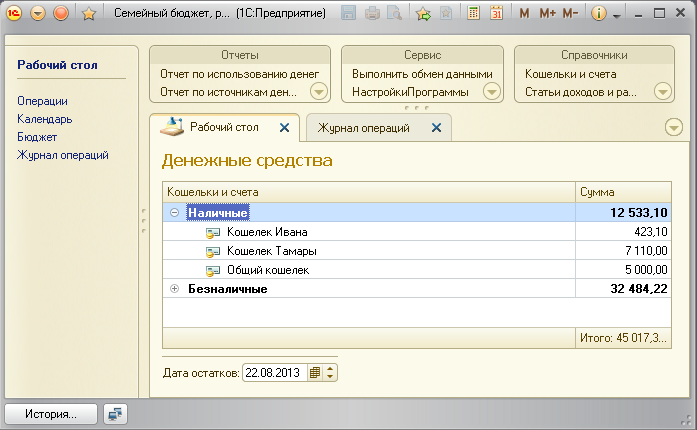This screenshot has width=697, height=430.
Task: Open the Calculator icon
Action: pos(474,13)
